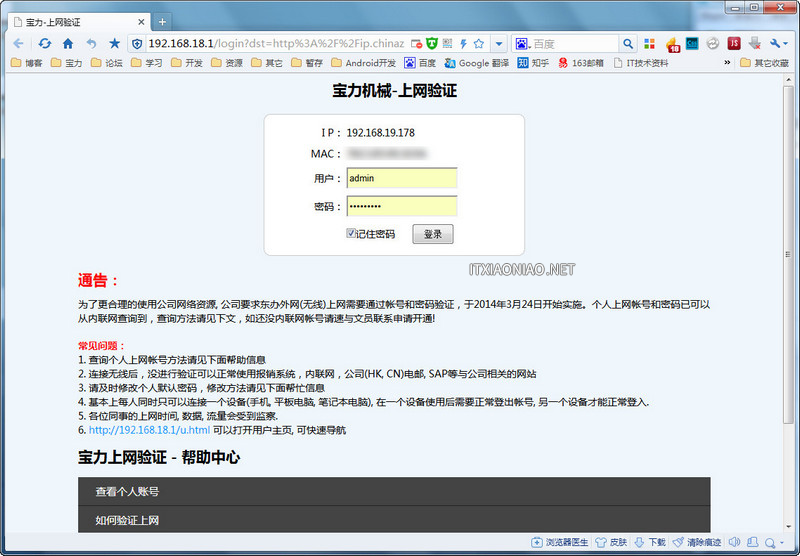The width and height of the screenshot is (800, 556).
Task: Open the 开发 bookmarks folder
Action: click(x=186, y=63)
